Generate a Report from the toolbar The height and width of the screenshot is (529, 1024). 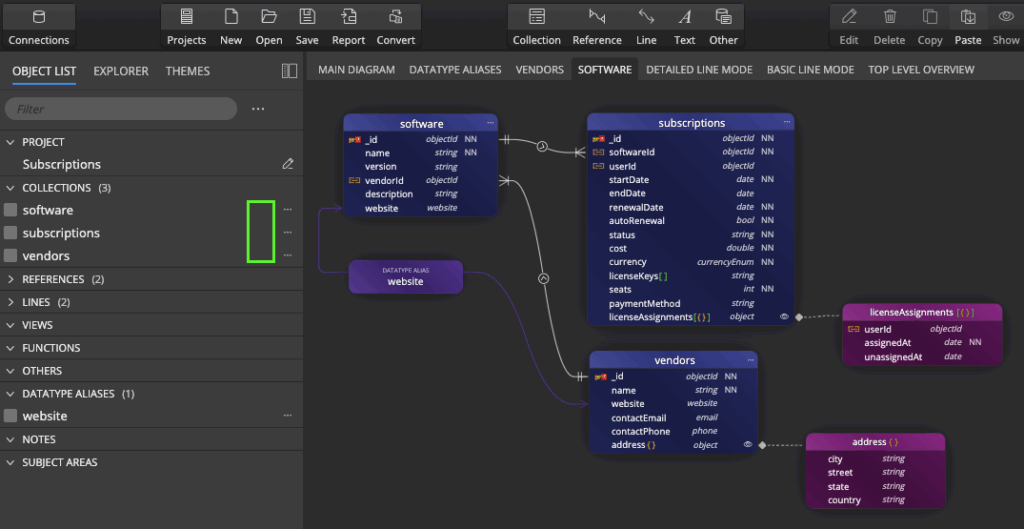click(x=348, y=17)
